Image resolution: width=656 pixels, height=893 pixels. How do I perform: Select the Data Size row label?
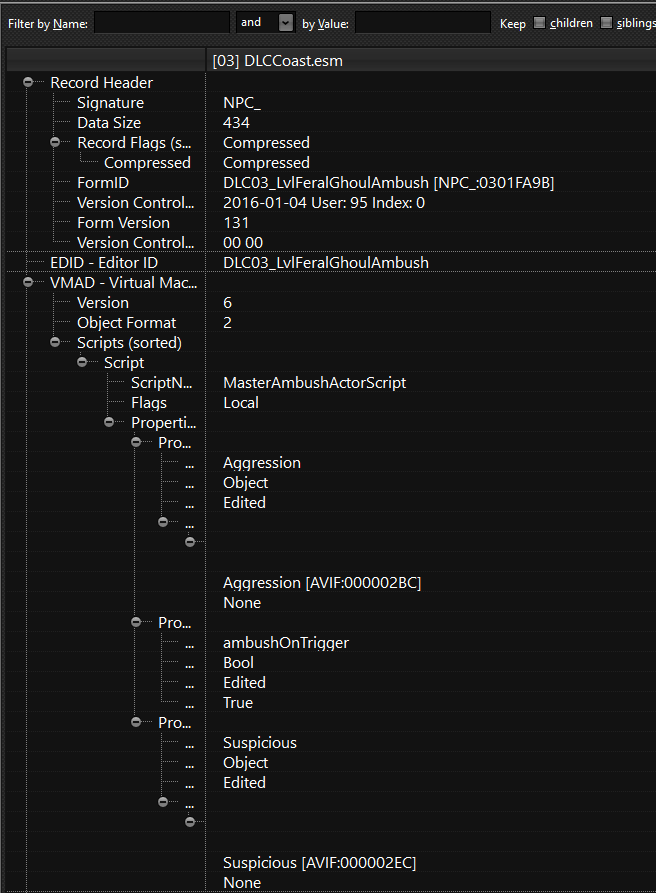109,122
